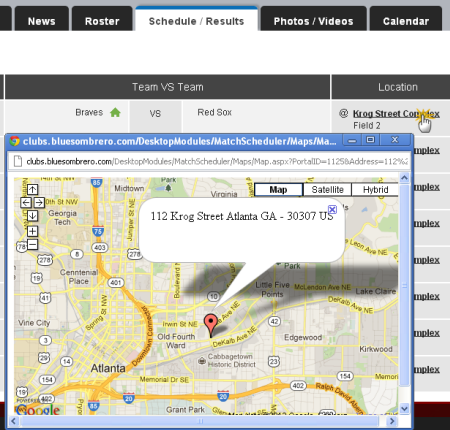Switch to Satellite map view
This screenshot has width=450, height=430.
327,190
